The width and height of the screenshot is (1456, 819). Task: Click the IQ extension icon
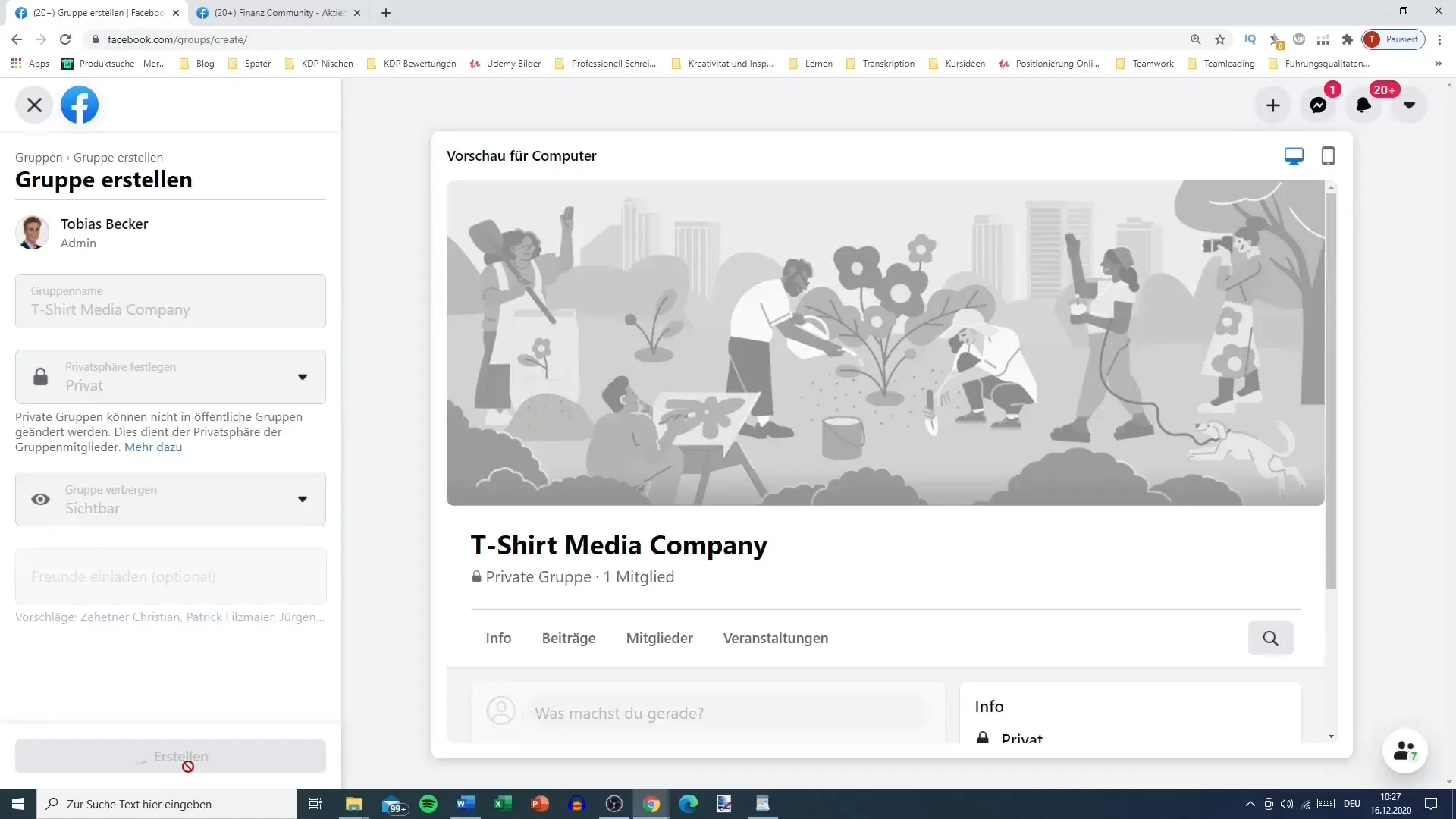(1250, 39)
